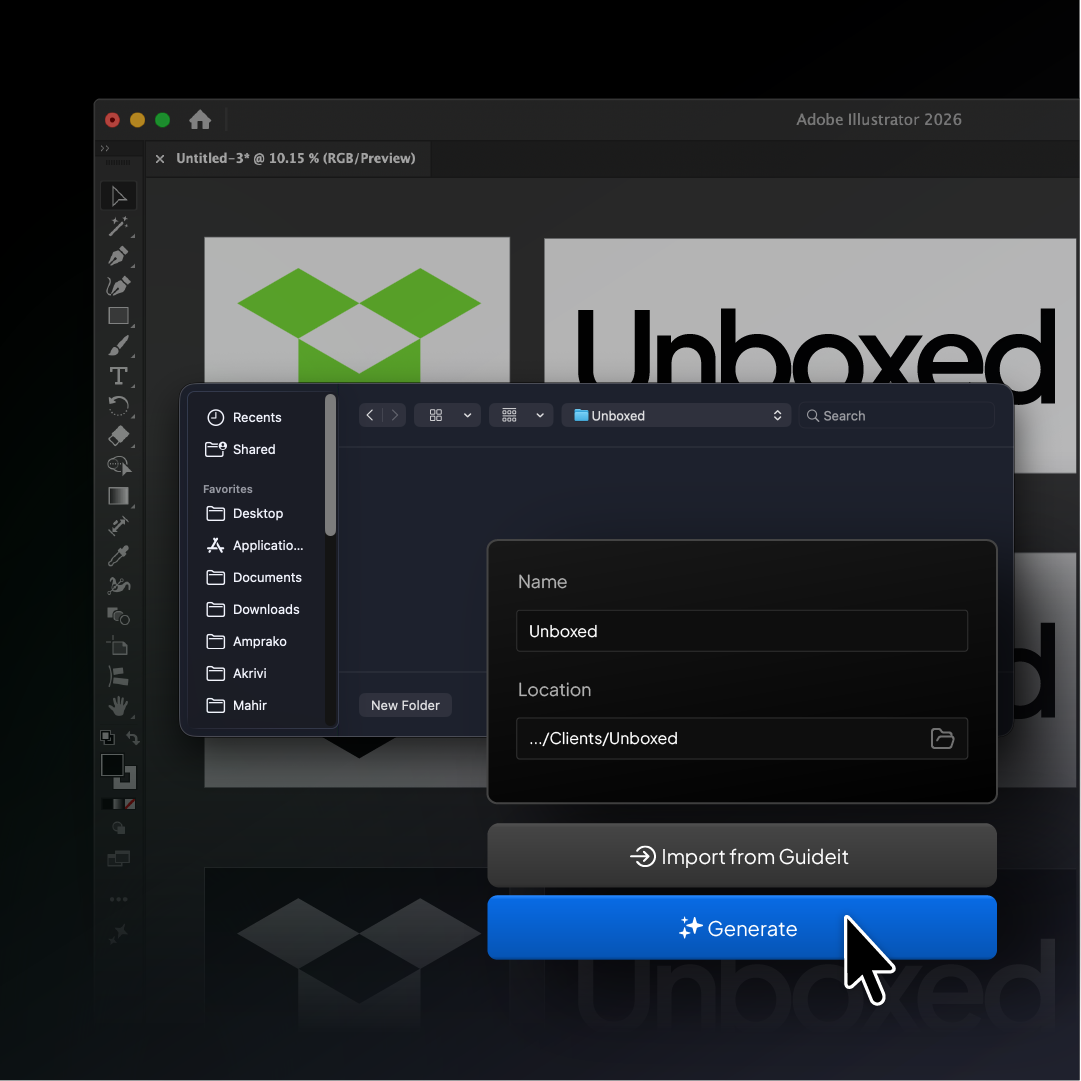Select the Magic Wand tool
This screenshot has width=1081, height=1081.
tap(119, 226)
